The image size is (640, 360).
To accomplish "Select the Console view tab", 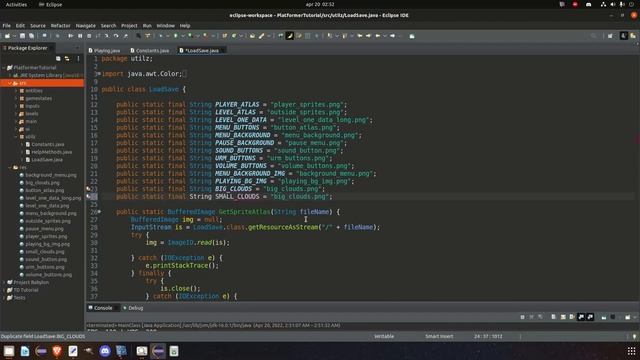I will pos(100,308).
